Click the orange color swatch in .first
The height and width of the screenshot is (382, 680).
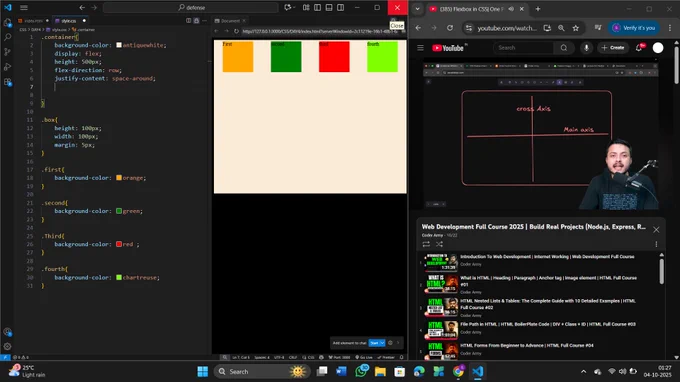point(119,178)
